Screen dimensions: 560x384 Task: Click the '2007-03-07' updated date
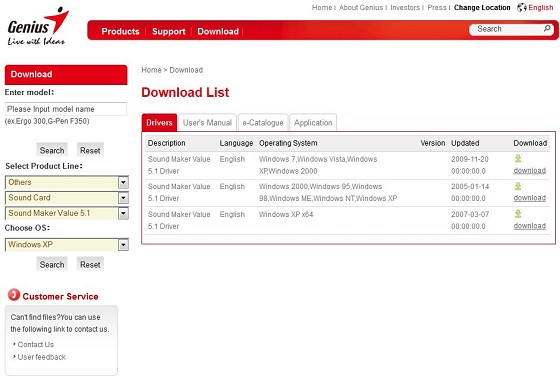[470, 214]
